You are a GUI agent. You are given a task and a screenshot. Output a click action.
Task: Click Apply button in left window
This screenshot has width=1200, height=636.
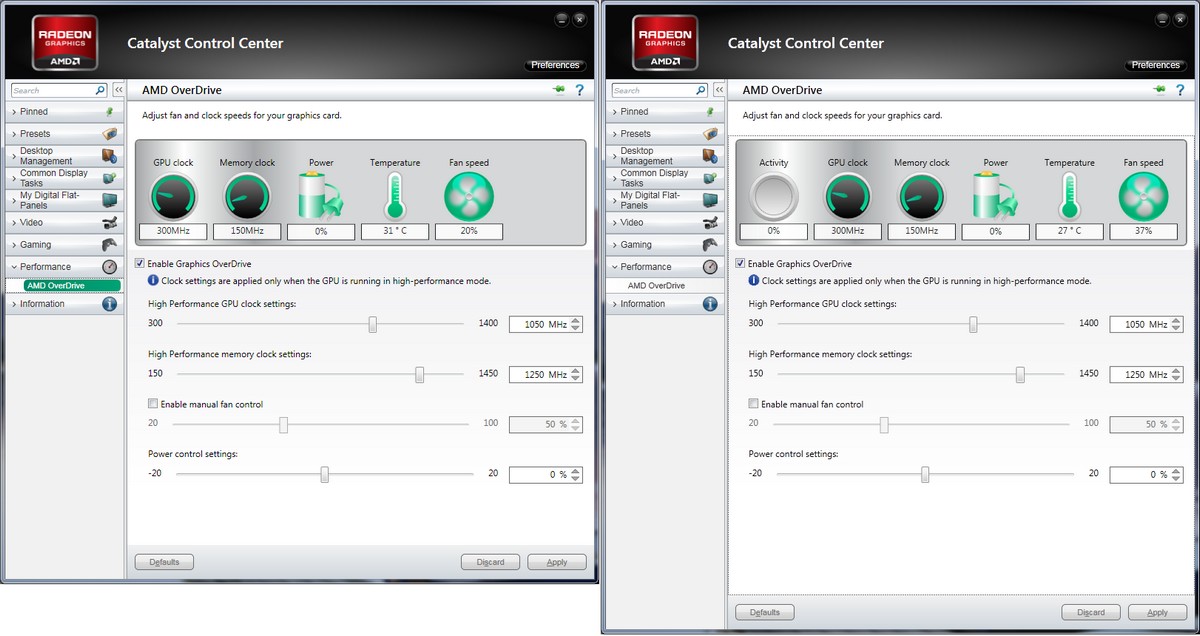point(557,562)
